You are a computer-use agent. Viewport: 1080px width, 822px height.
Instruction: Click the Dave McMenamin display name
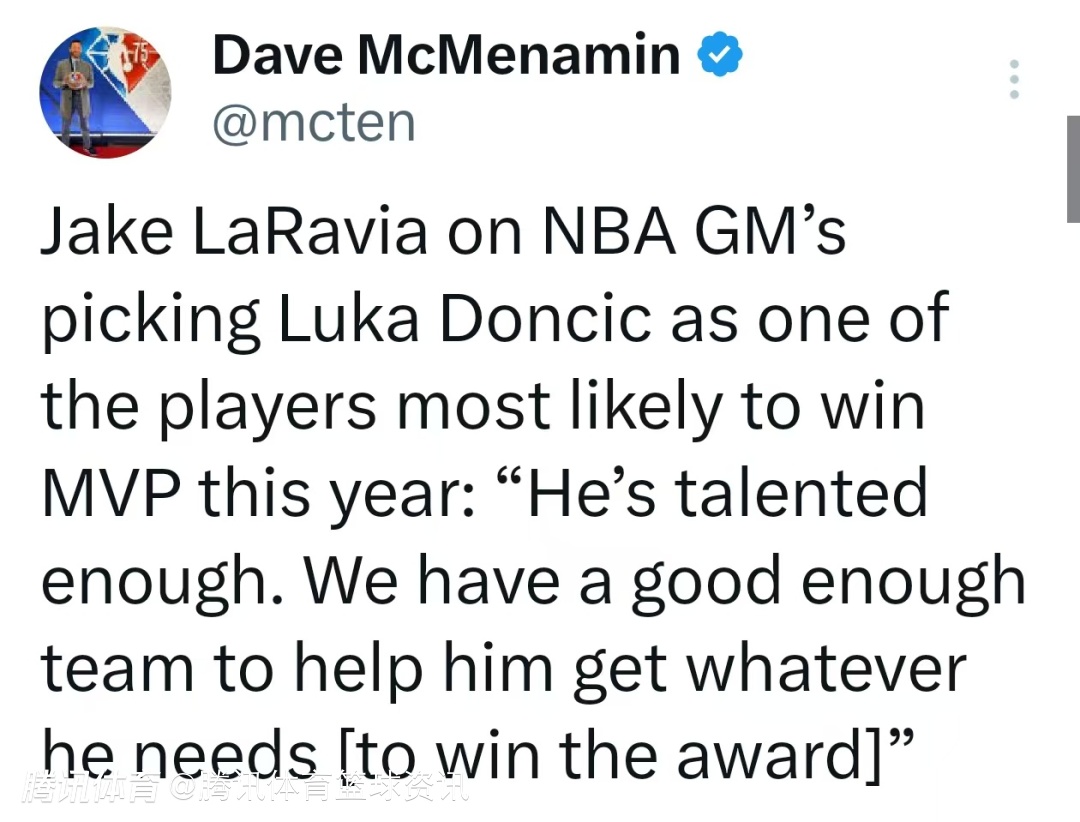click(446, 55)
